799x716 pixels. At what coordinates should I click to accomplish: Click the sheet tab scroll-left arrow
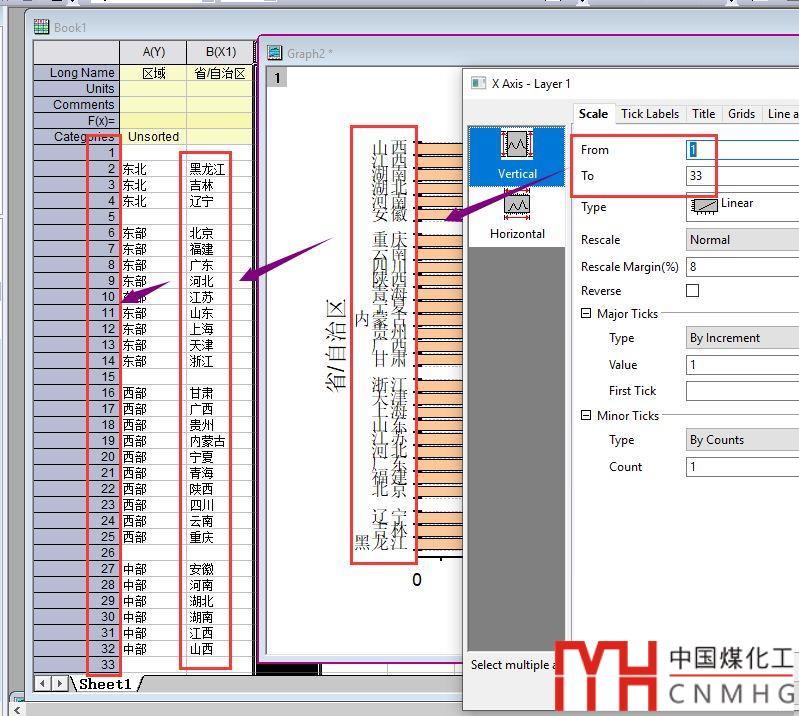pos(43,683)
